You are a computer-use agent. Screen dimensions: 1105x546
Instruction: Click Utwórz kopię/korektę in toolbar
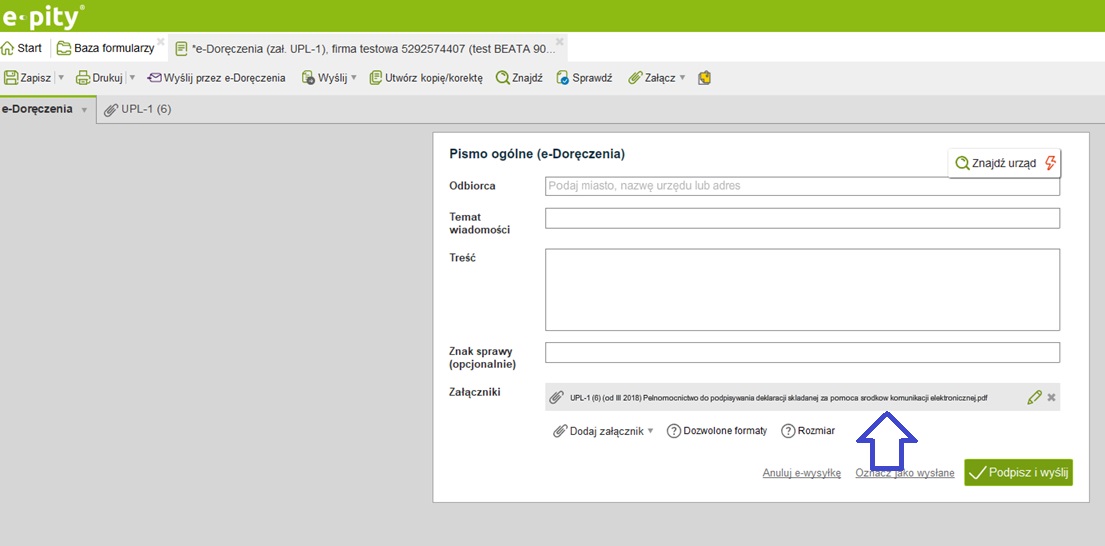click(x=426, y=78)
